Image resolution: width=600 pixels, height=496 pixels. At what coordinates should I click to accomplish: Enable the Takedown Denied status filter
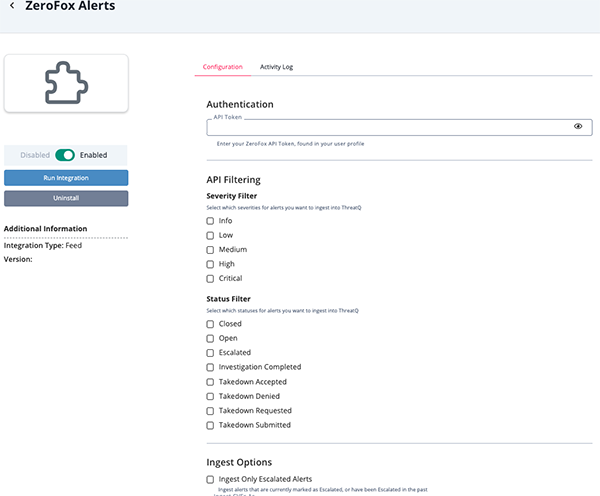[210, 396]
